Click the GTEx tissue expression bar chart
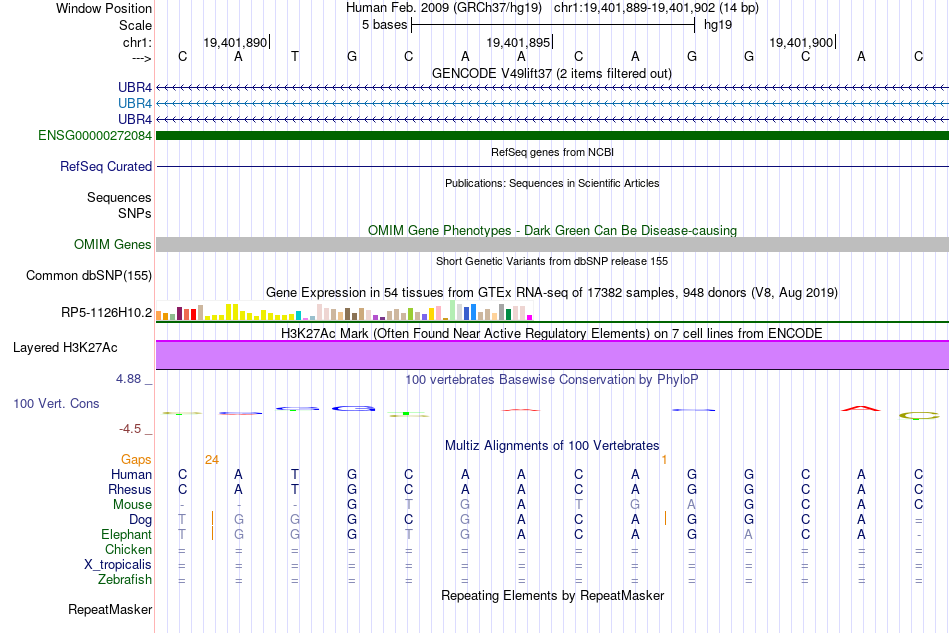Viewport: 950px width, 633px height. (344, 310)
